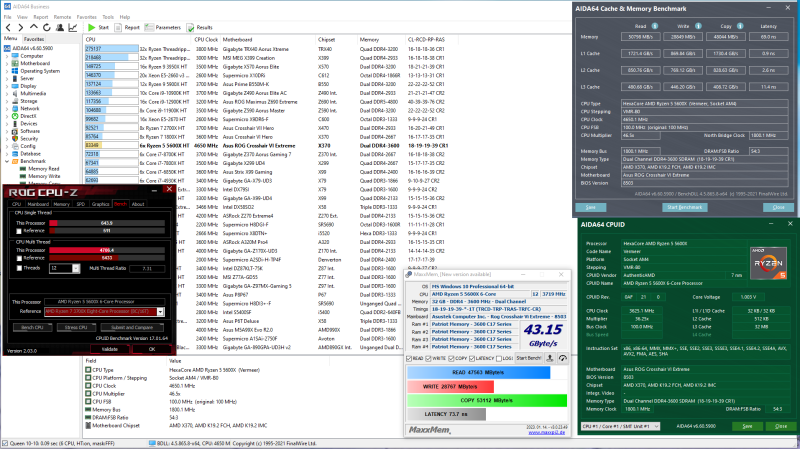Open the MaxxMem website link
The image size is (800, 449).
click(x=546, y=432)
